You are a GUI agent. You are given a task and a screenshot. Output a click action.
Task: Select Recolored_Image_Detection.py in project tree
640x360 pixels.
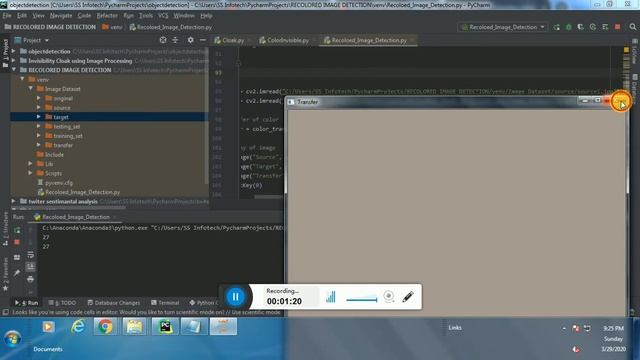(82, 192)
